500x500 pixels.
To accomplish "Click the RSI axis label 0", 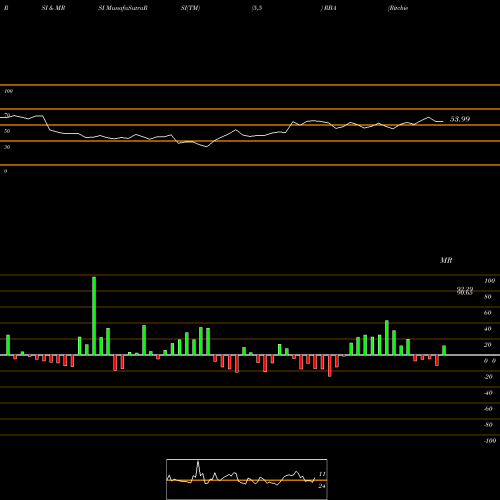I will click(5, 171).
